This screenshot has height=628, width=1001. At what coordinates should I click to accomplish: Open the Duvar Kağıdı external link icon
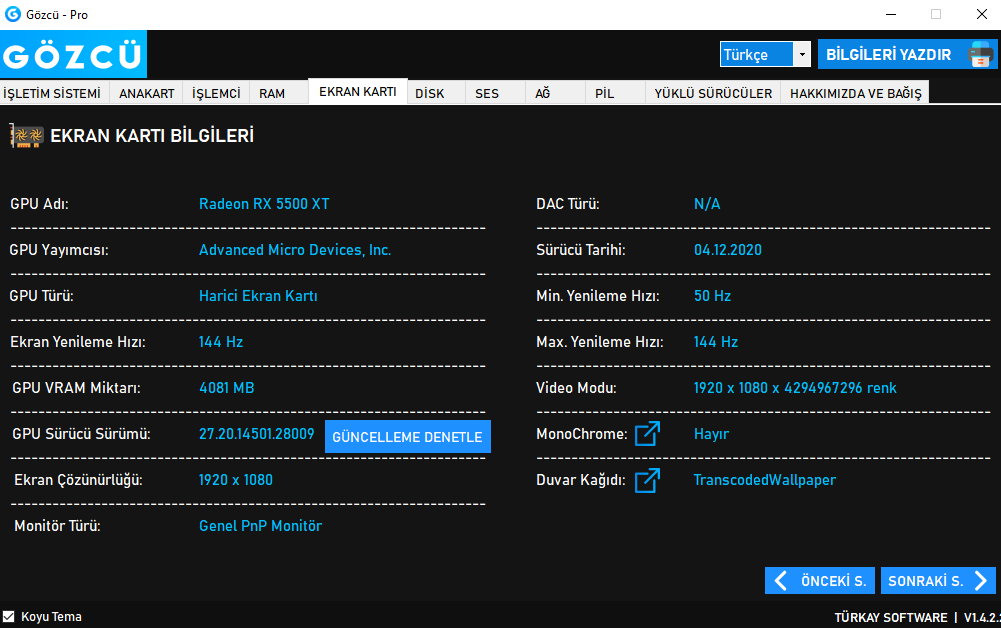point(647,480)
